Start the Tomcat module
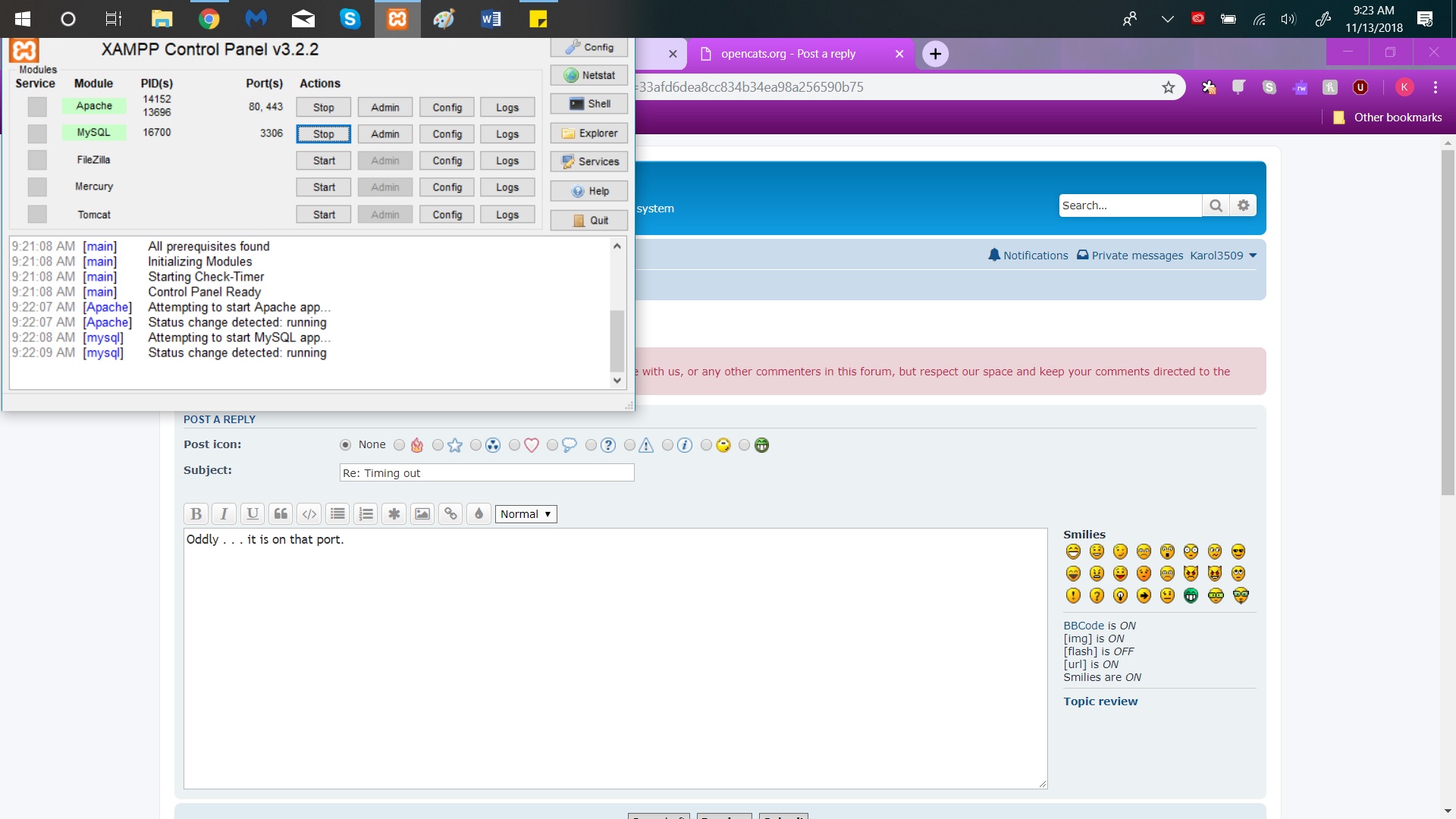Screen dimensions: 1456x819 (x=324, y=215)
